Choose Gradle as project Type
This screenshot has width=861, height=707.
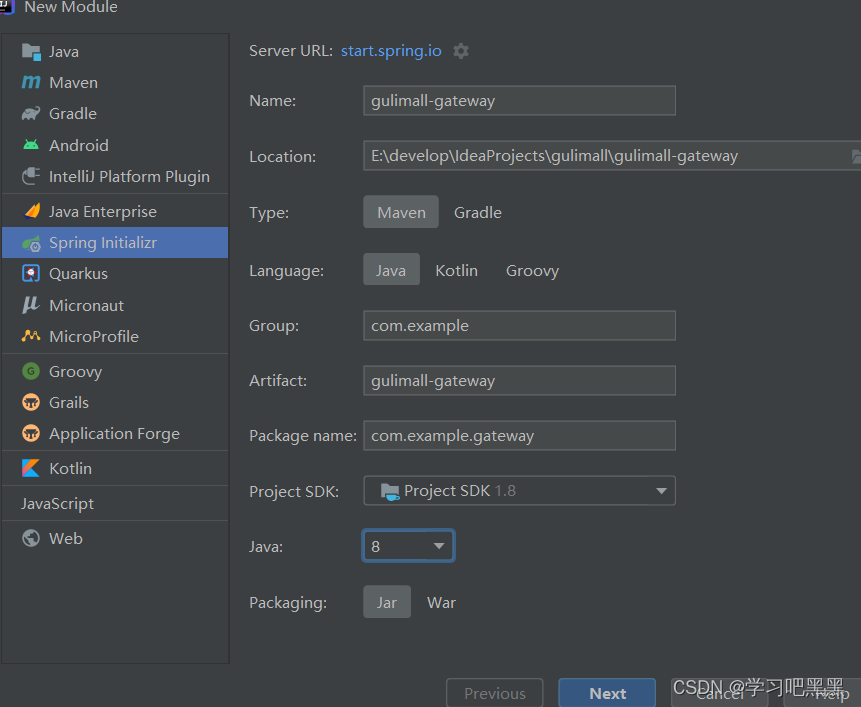click(x=478, y=212)
